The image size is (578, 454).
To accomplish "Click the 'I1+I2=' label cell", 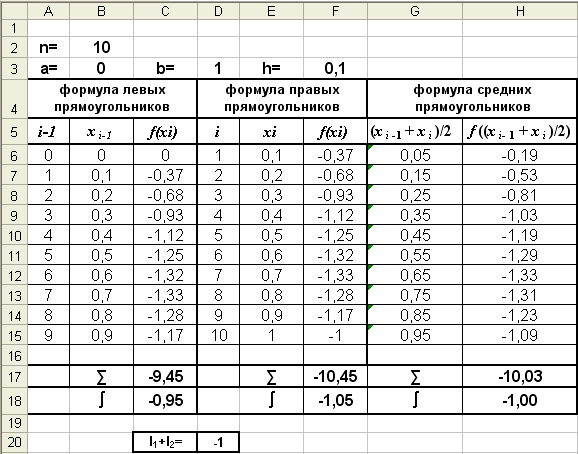I will coord(165,442).
